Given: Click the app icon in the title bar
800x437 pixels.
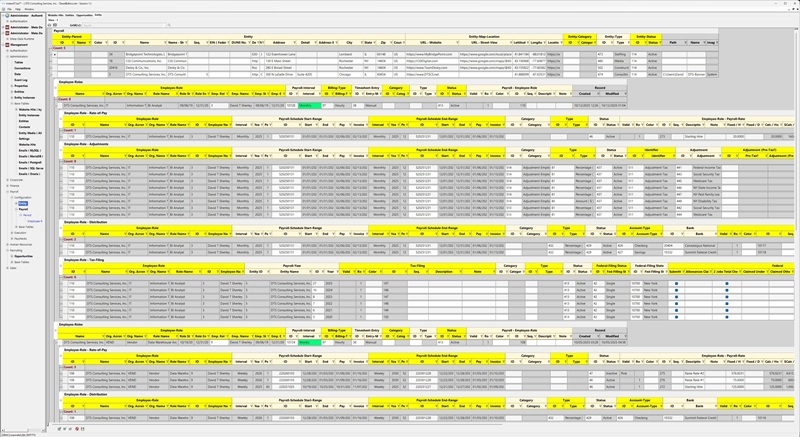Looking at the screenshot, I should (4, 3).
